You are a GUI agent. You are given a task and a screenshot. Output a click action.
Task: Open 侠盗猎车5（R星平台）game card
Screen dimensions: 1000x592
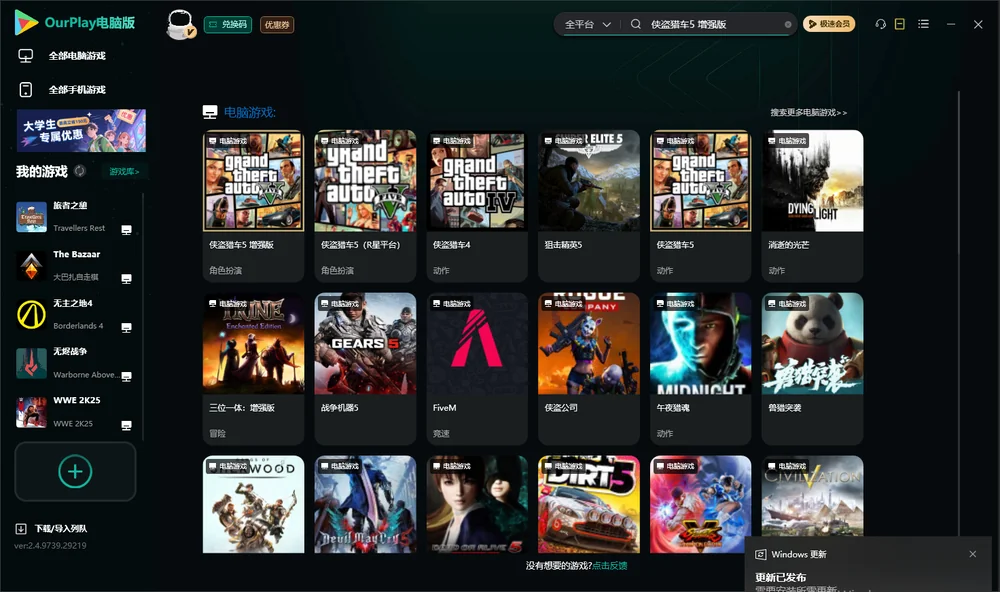point(365,206)
